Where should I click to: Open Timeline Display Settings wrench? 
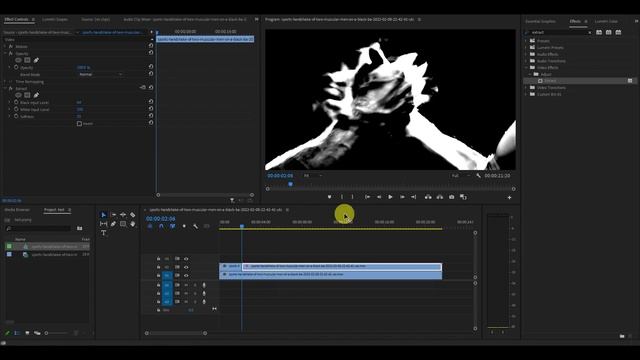[196, 226]
